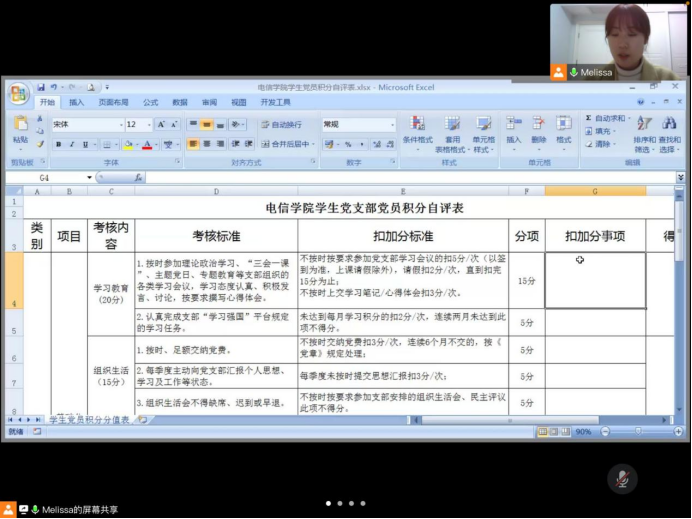Click the Format Painter brush icon
Screen dimensions: 692x519
(x=40, y=145)
